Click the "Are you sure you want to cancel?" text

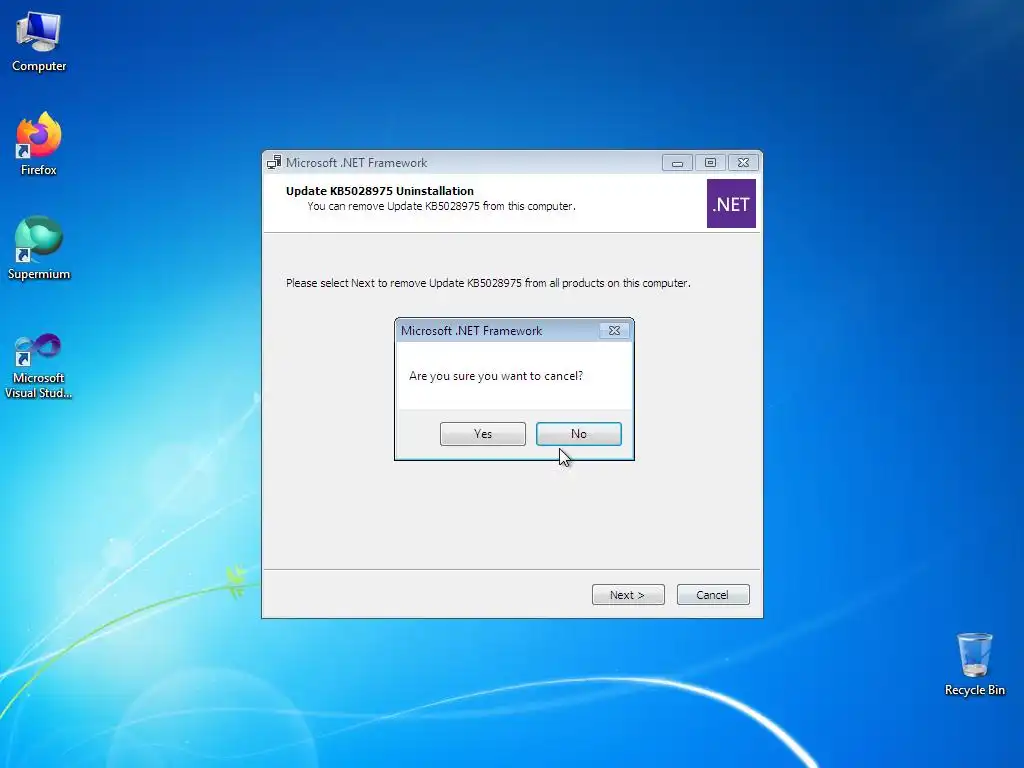[x=496, y=376]
